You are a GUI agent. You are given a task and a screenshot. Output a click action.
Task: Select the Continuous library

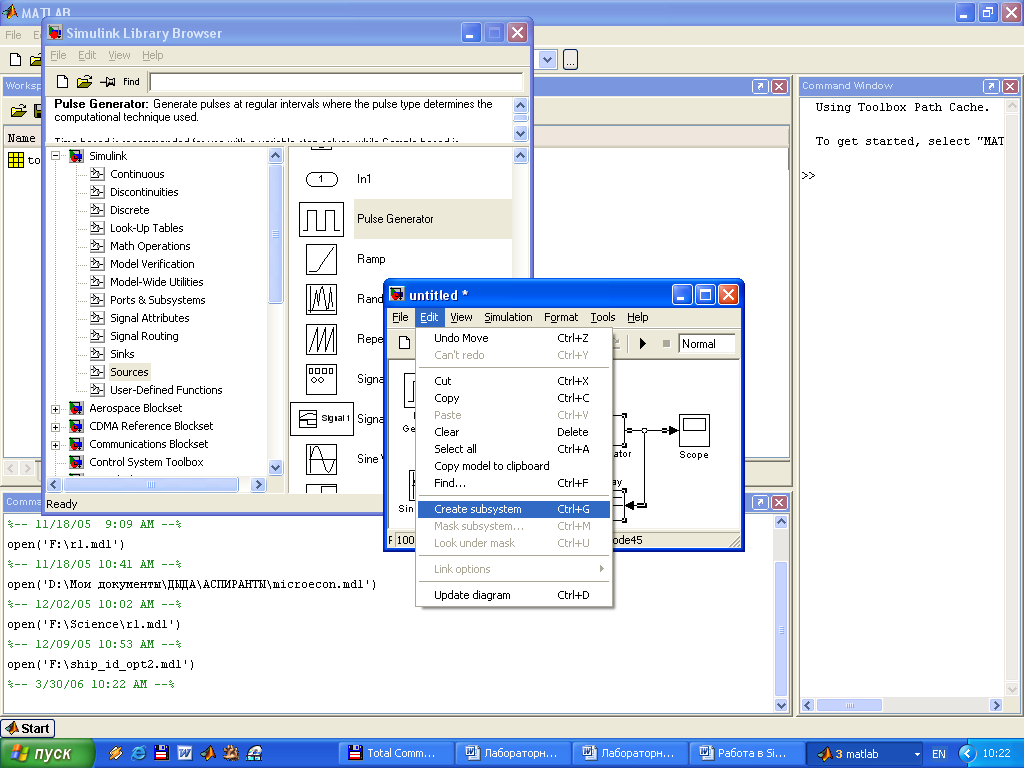pyautogui.click(x=137, y=174)
